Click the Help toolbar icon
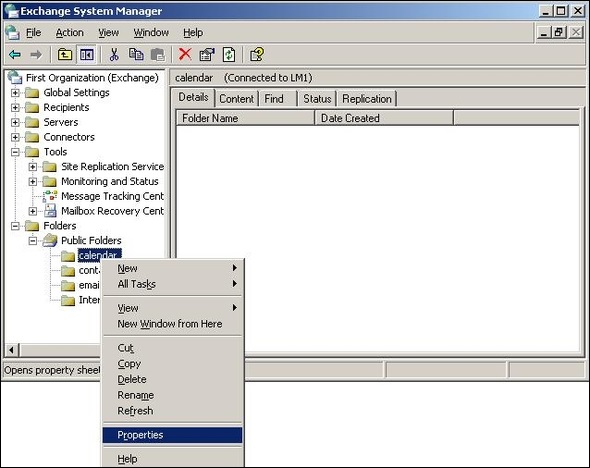This screenshot has height=468, width=590. pos(257,55)
